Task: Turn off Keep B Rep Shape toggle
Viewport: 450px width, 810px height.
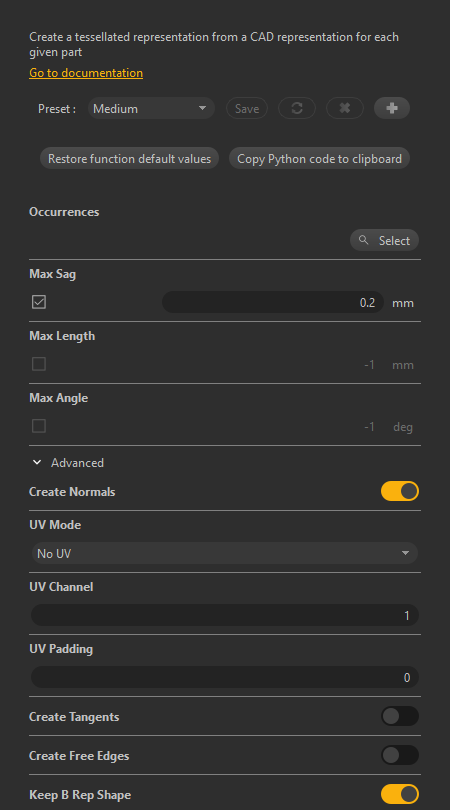Action: (400, 795)
